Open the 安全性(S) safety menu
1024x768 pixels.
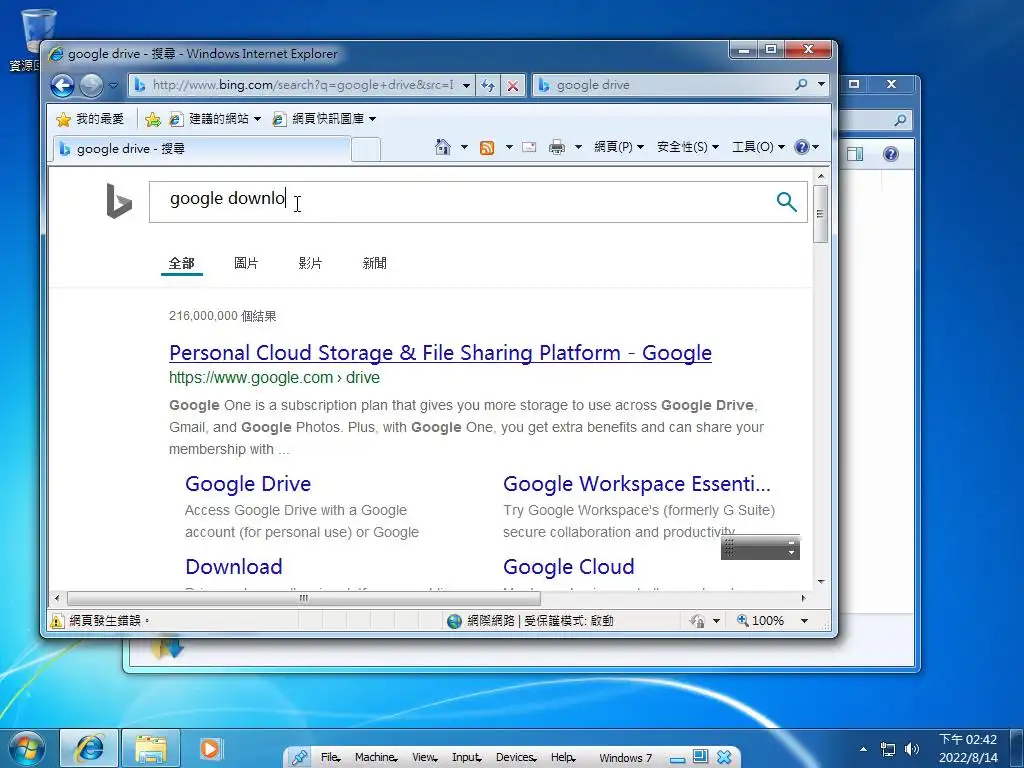tap(688, 147)
